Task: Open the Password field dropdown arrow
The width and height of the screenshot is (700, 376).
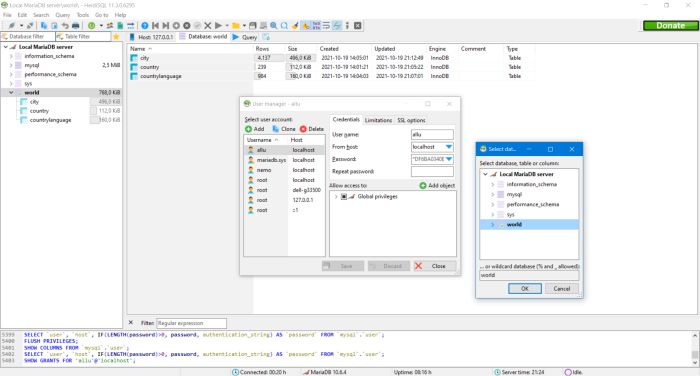Action: pyautogui.click(x=449, y=159)
